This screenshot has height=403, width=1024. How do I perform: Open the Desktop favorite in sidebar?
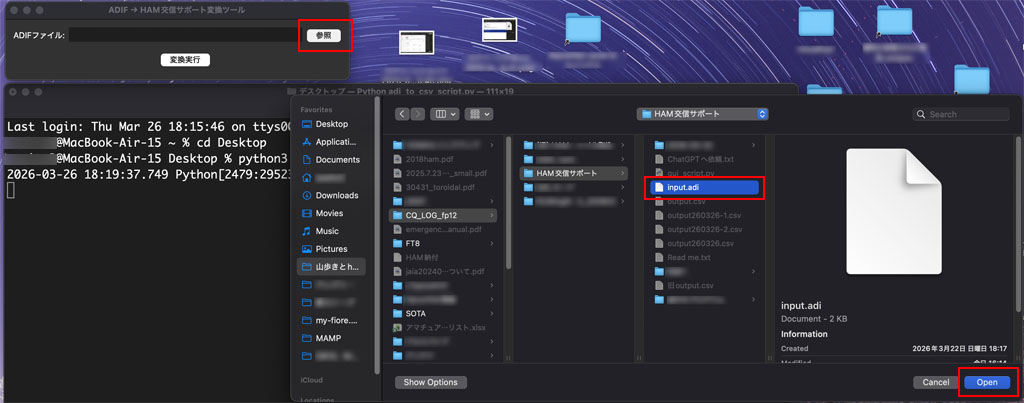click(330, 124)
